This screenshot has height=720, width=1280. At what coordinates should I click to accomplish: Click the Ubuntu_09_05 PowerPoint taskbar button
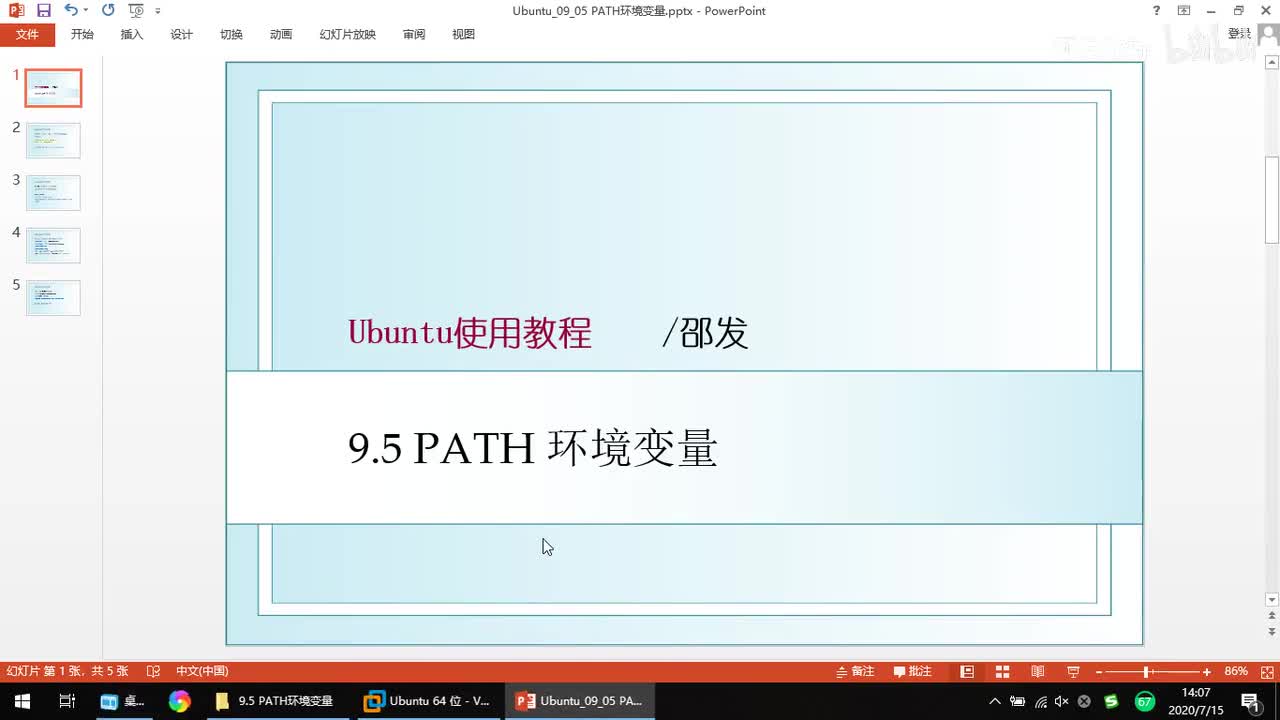[x=579, y=701]
